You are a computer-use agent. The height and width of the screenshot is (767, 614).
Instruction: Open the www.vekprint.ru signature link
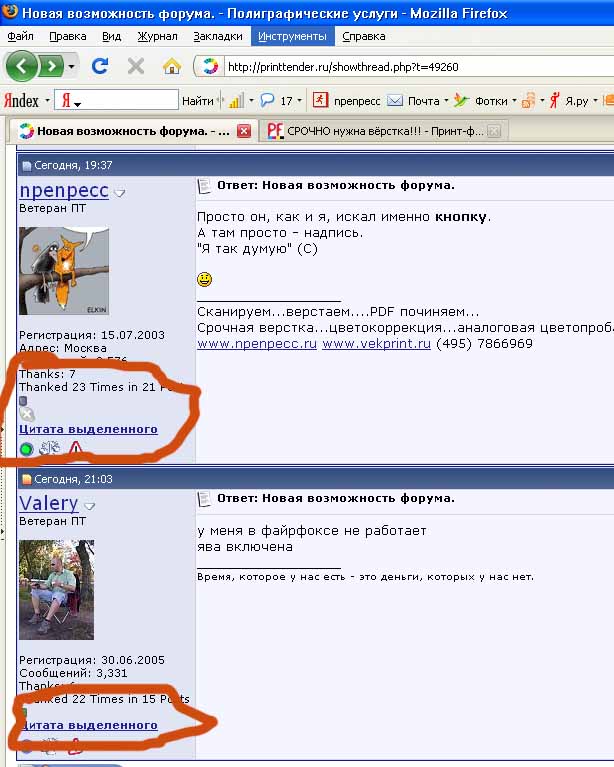tap(376, 343)
